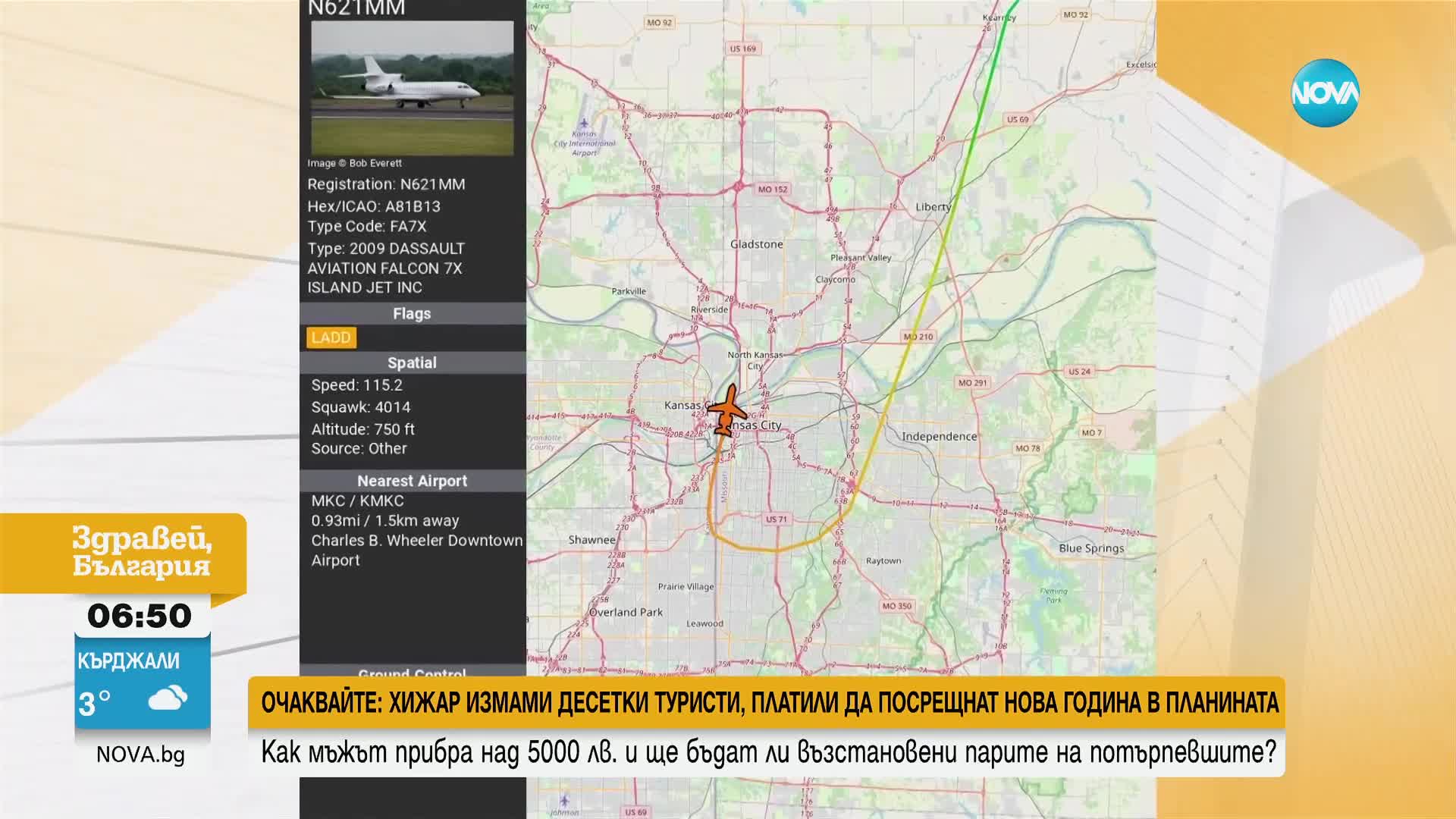Click the Gladstone map label
Screen dimensions: 1456x819
(756, 244)
